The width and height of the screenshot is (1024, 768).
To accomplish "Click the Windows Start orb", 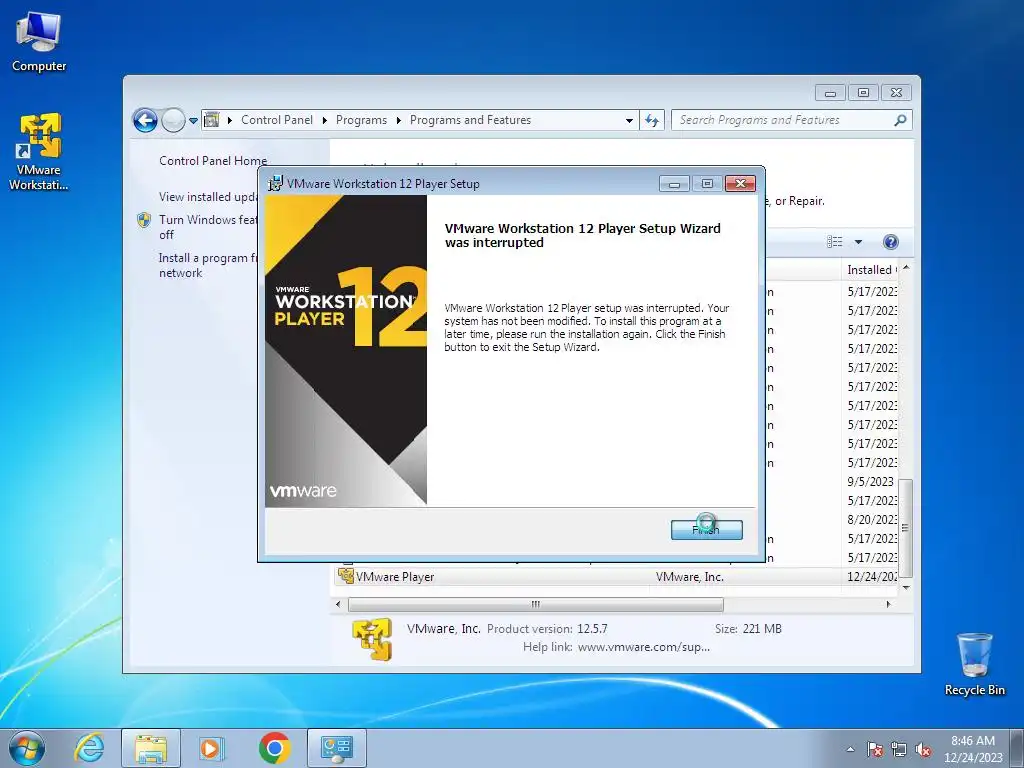I will 26,748.
